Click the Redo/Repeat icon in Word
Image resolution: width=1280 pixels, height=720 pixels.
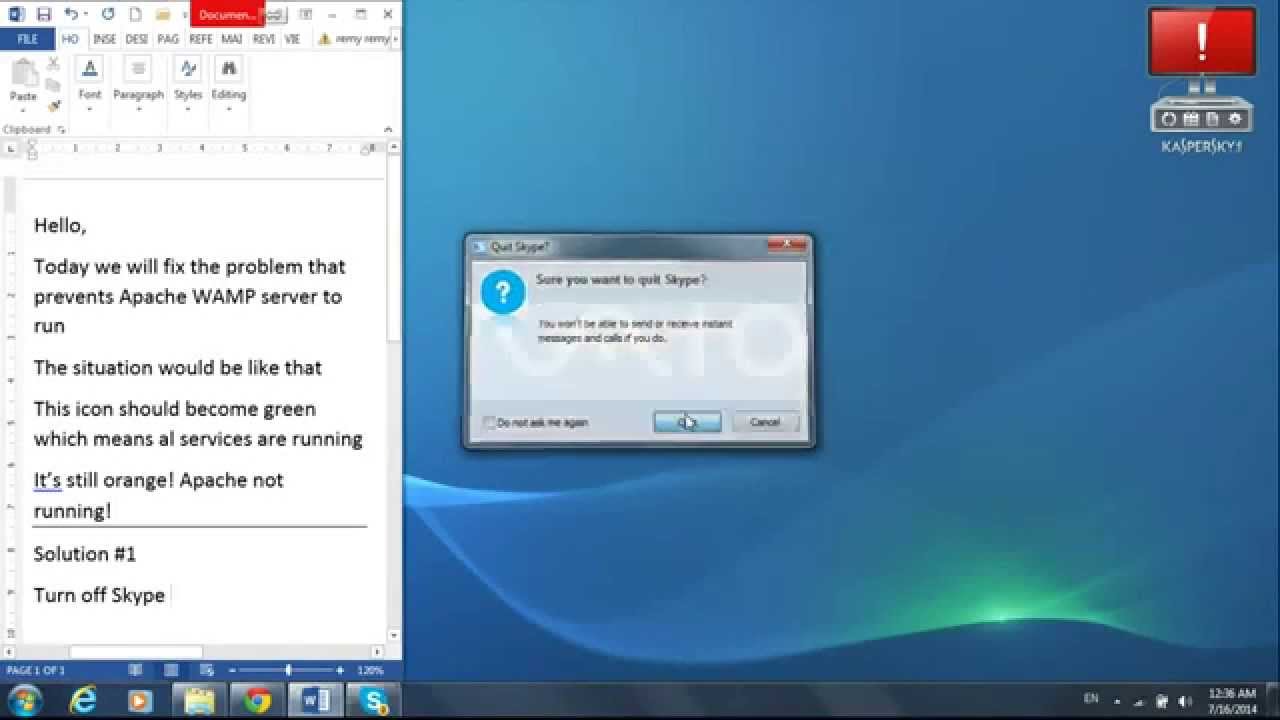(108, 14)
